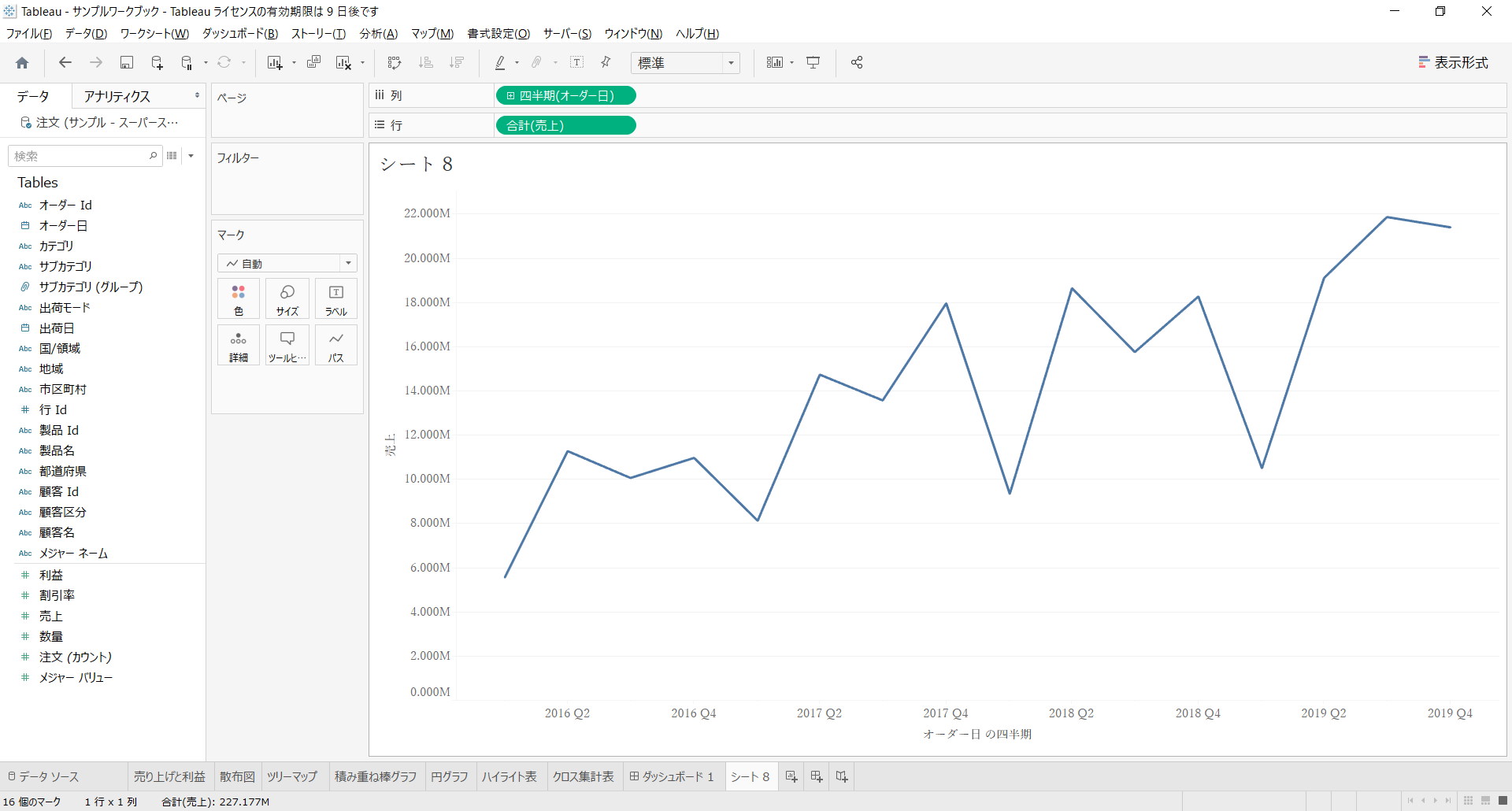Open the highlight pen tool
This screenshot has width=1512, height=811.
click(500, 63)
